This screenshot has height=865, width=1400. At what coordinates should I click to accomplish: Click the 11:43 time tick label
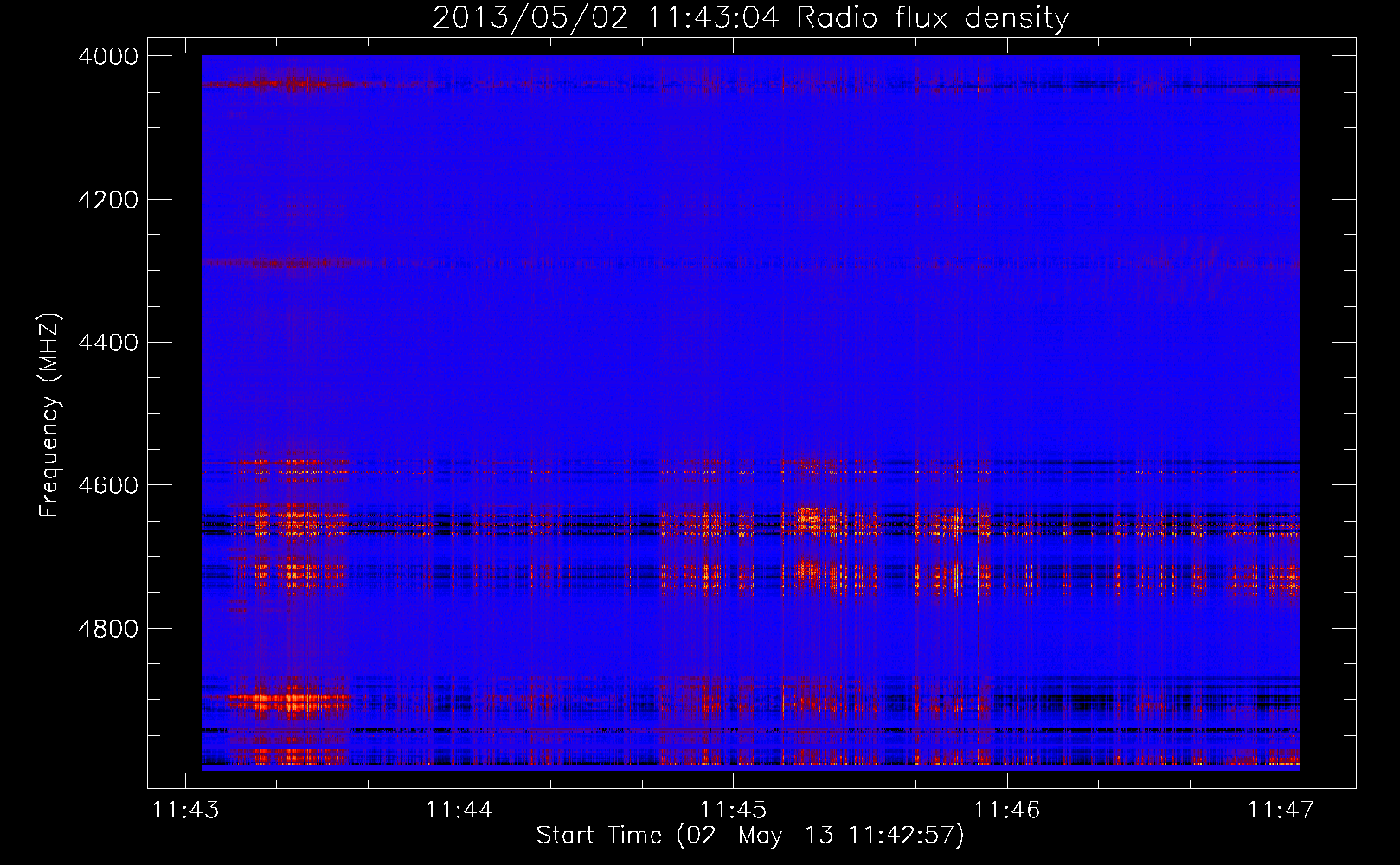pos(185,810)
